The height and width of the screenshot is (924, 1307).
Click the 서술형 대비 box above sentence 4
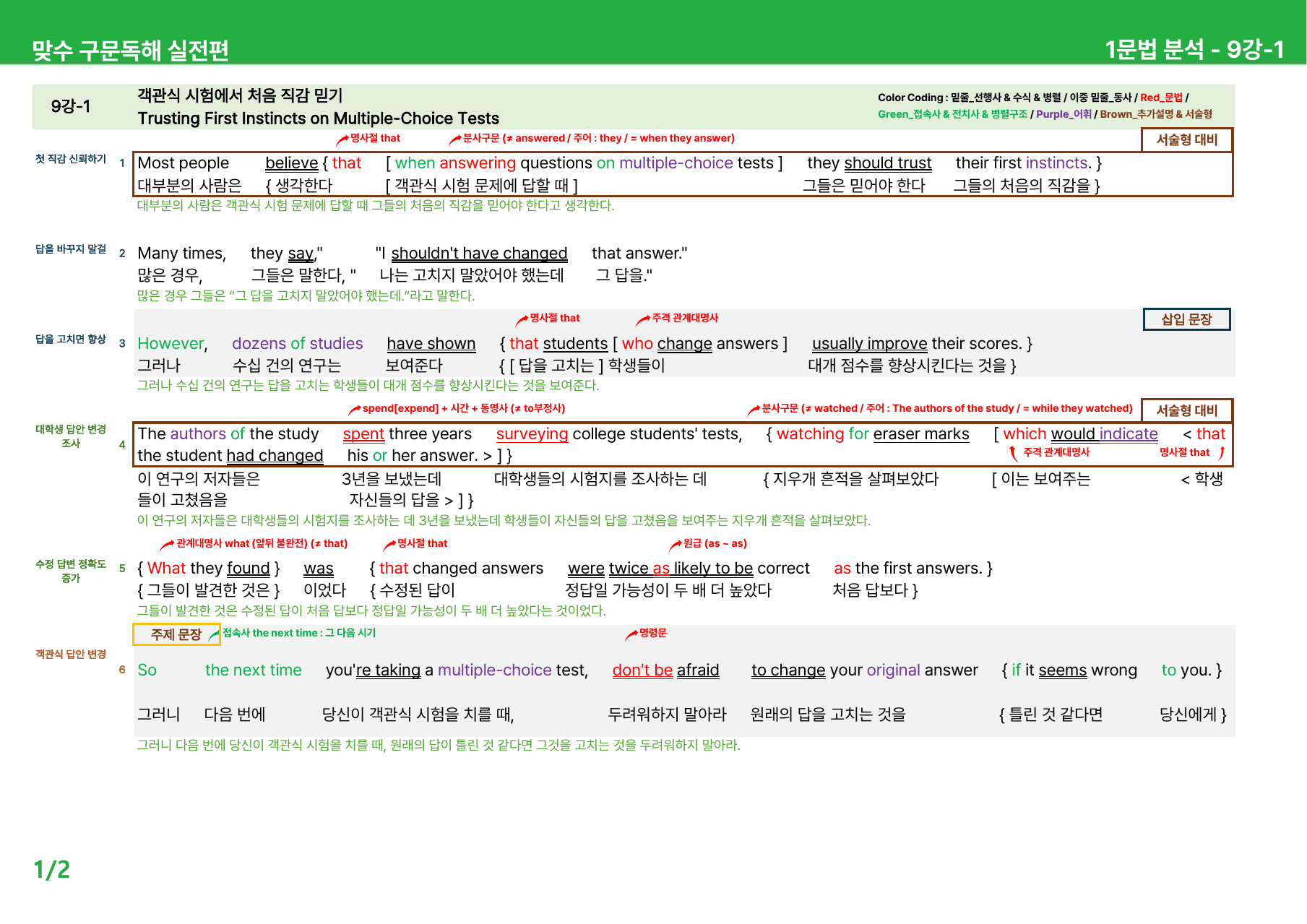click(x=1187, y=410)
